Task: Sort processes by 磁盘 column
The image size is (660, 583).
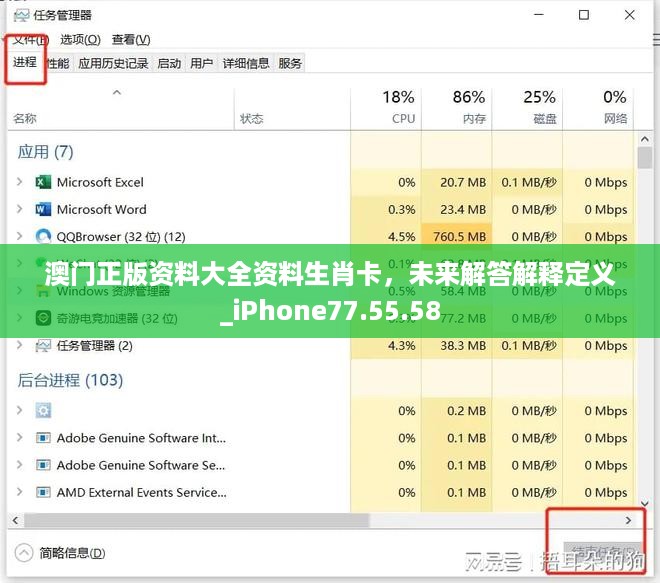Action: [527, 109]
